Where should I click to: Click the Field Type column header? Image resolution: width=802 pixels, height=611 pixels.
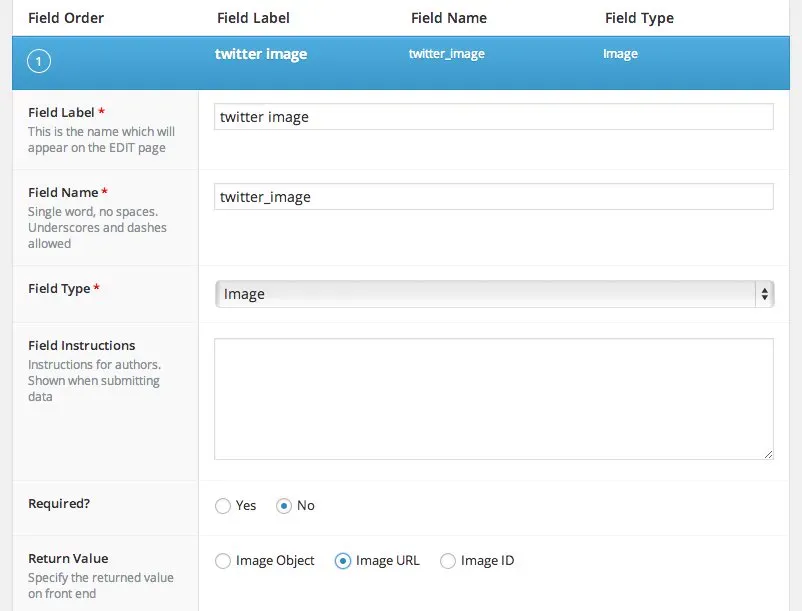click(x=639, y=17)
